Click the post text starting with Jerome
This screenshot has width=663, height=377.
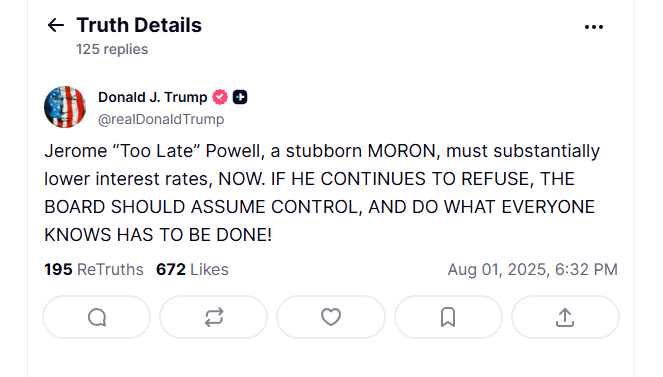tap(322, 193)
